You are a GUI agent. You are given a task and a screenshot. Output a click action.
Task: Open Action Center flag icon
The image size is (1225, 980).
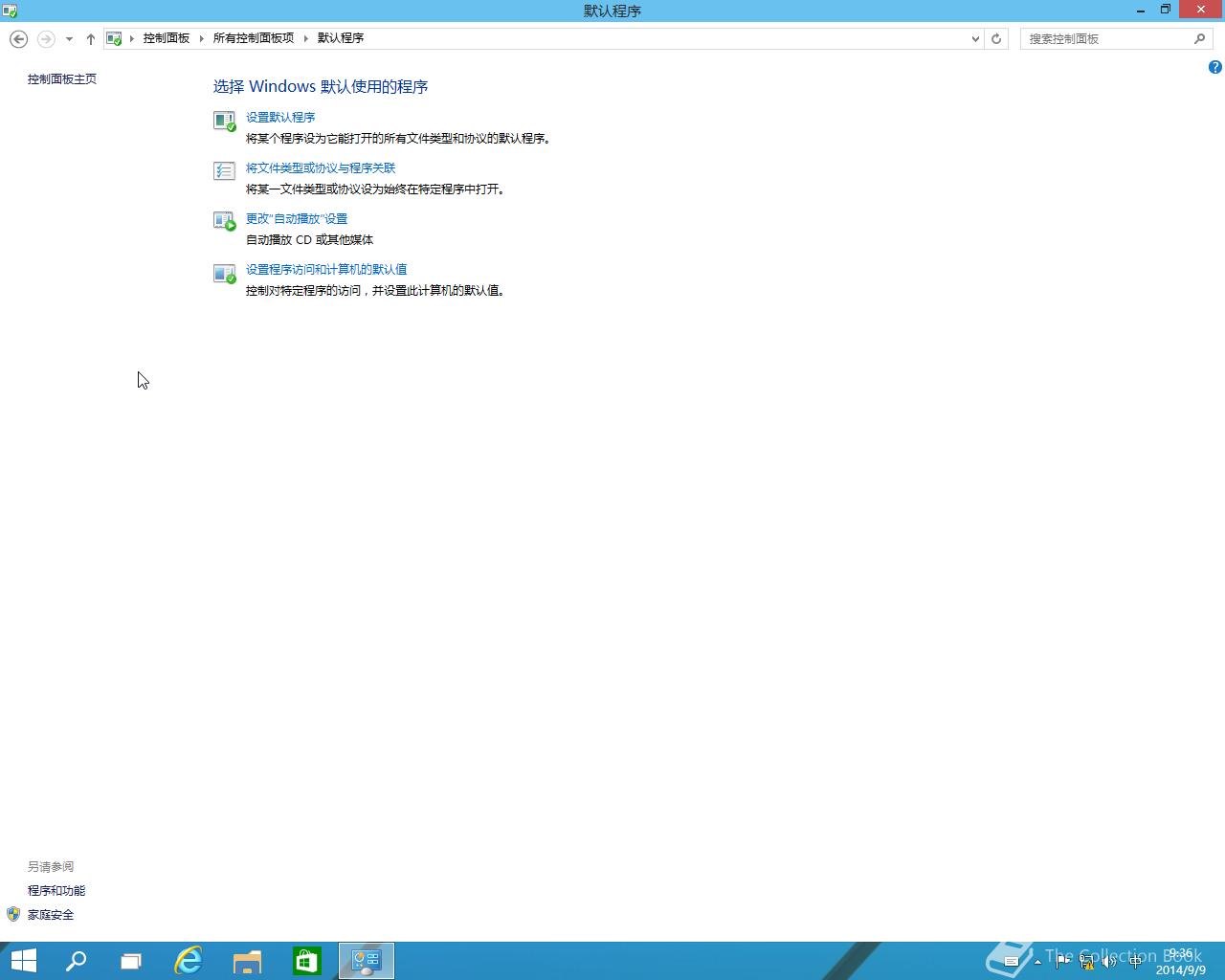click(x=1062, y=962)
